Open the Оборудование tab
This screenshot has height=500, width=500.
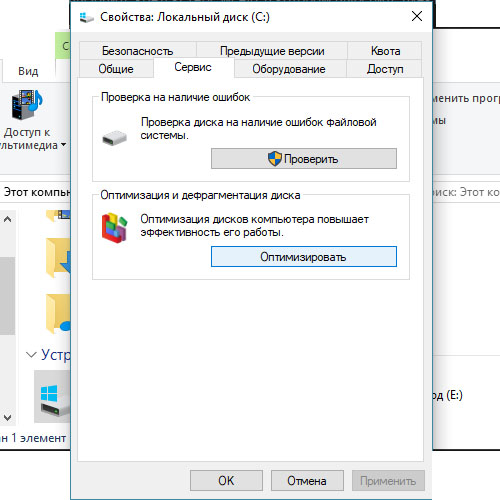(x=289, y=69)
